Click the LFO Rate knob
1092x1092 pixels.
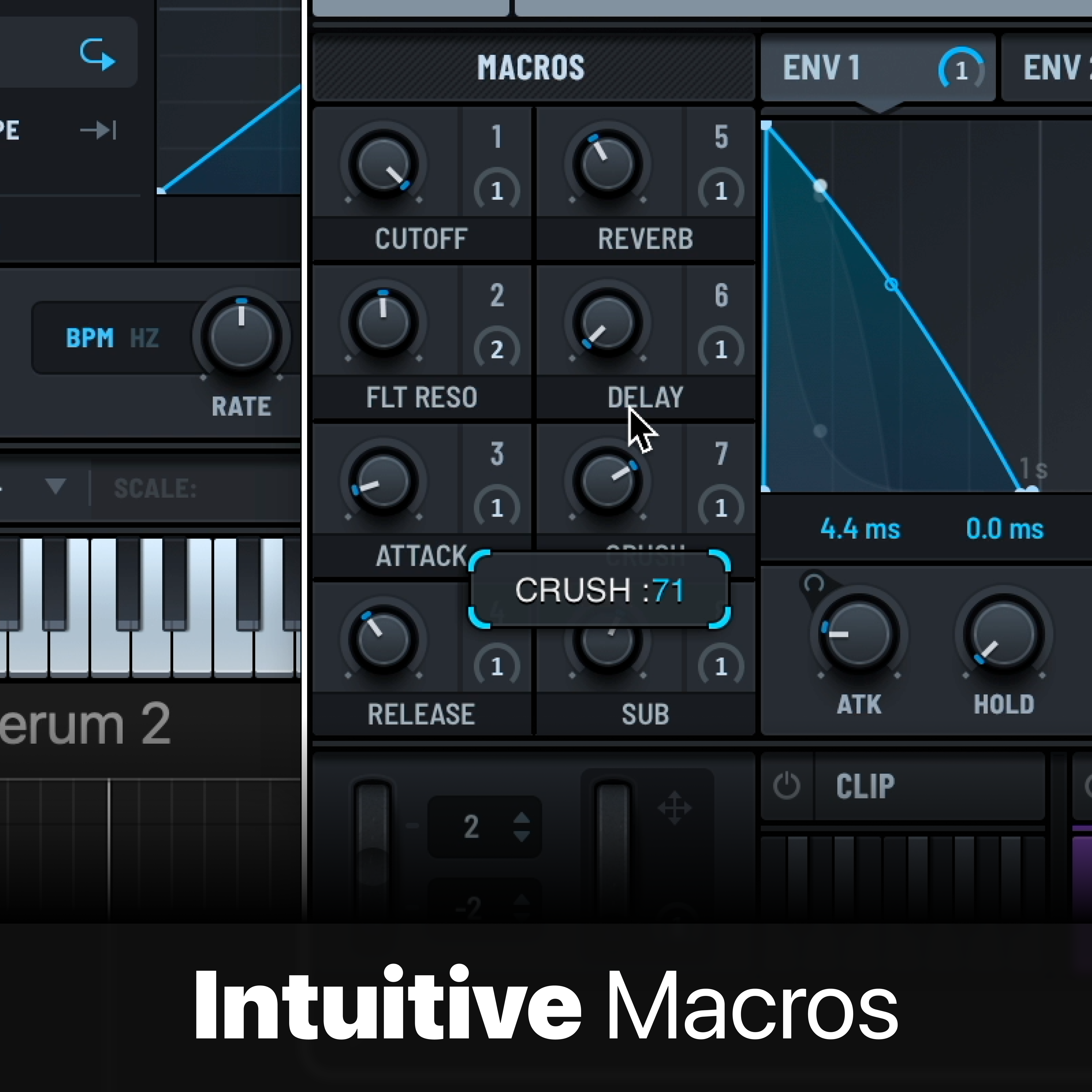[241, 336]
